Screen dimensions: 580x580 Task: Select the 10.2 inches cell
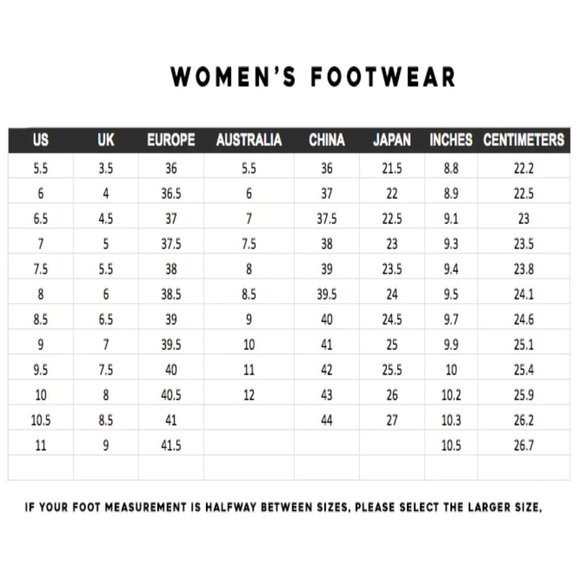point(451,395)
